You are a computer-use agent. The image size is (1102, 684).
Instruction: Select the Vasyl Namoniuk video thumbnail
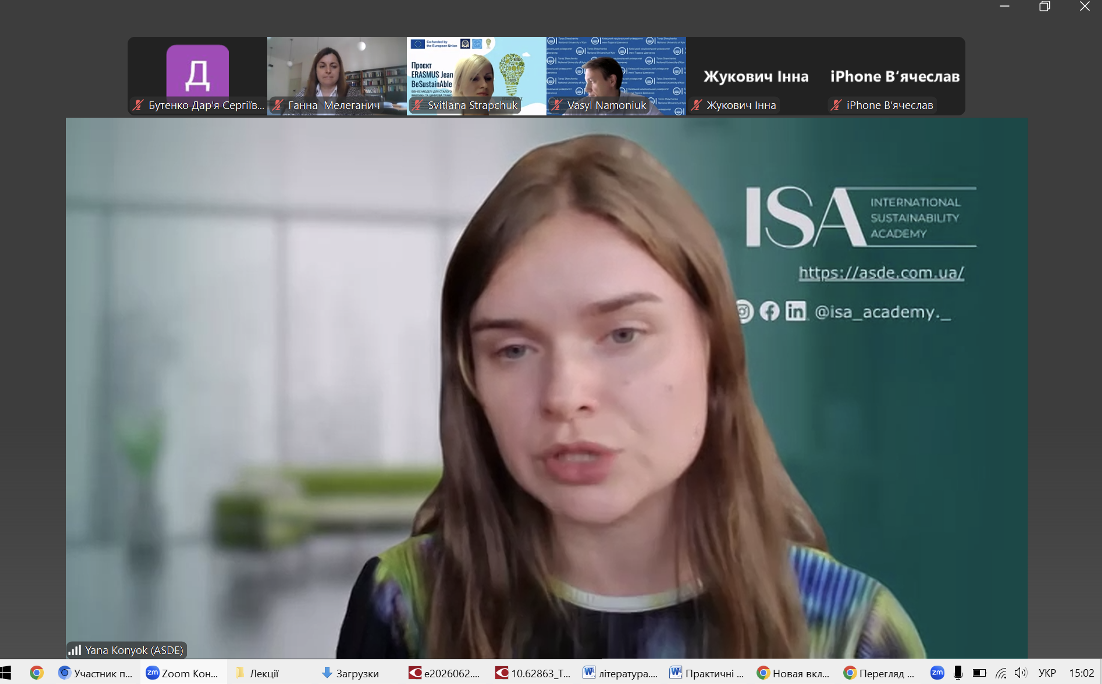pos(616,76)
